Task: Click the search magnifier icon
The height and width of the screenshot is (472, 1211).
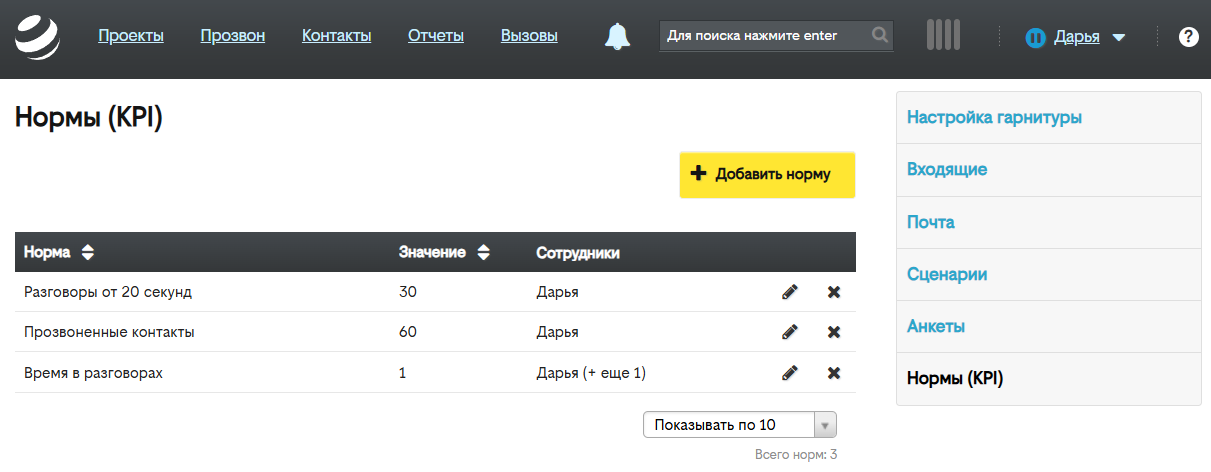Action: (879, 36)
